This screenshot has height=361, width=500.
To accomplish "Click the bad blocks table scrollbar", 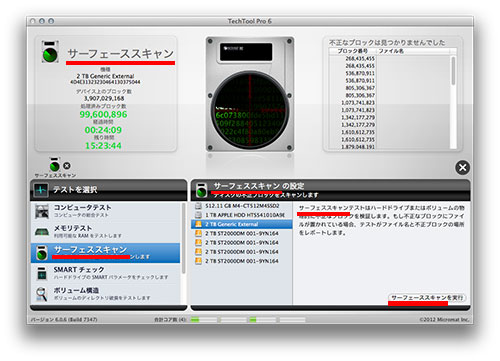I will 453,71.
